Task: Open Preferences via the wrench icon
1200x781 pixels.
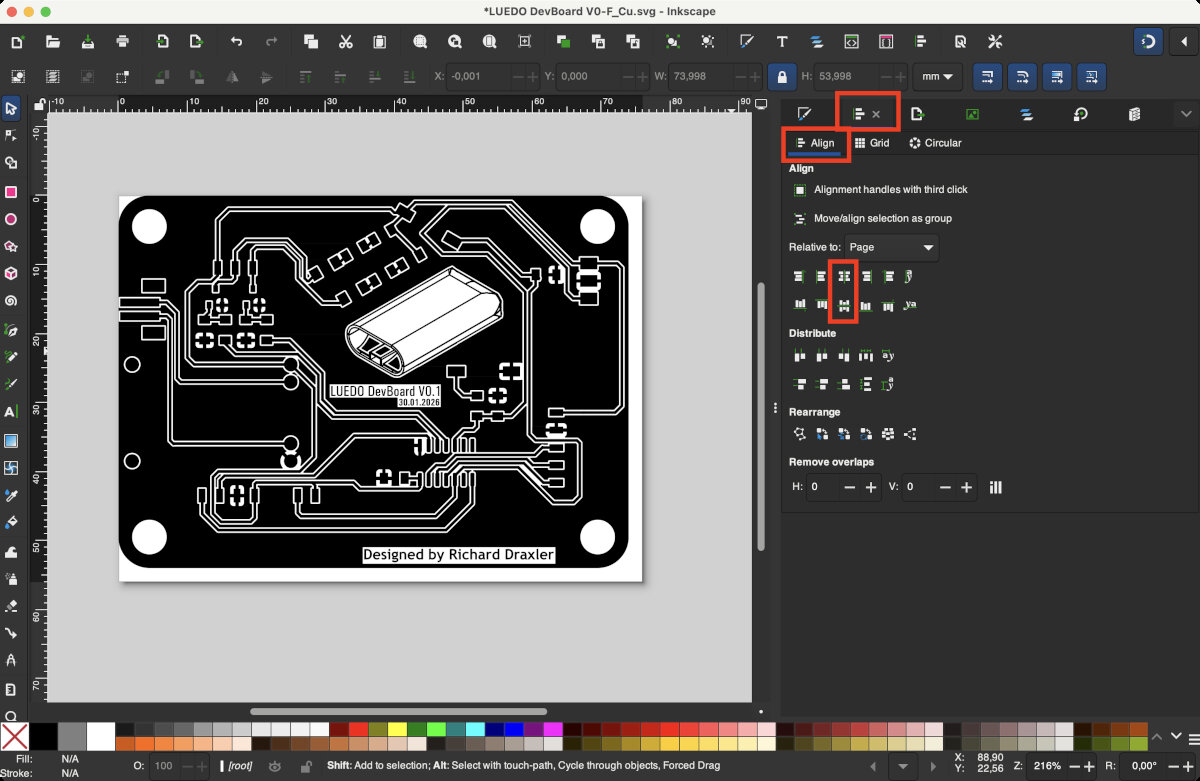Action: click(x=994, y=42)
